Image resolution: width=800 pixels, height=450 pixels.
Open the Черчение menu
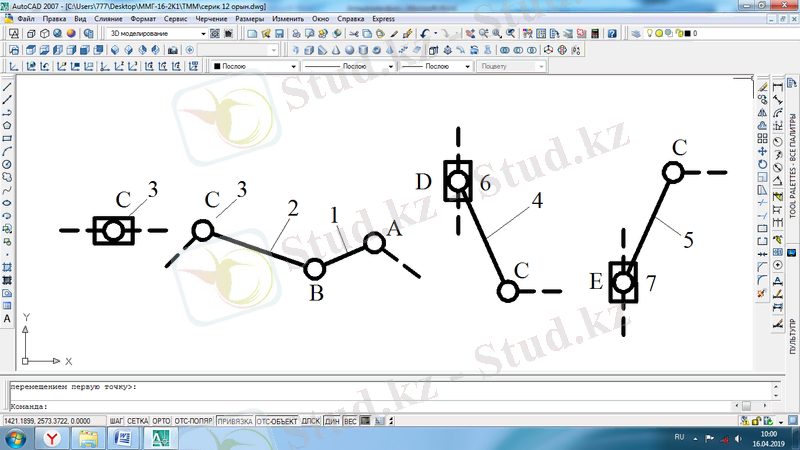(211, 19)
